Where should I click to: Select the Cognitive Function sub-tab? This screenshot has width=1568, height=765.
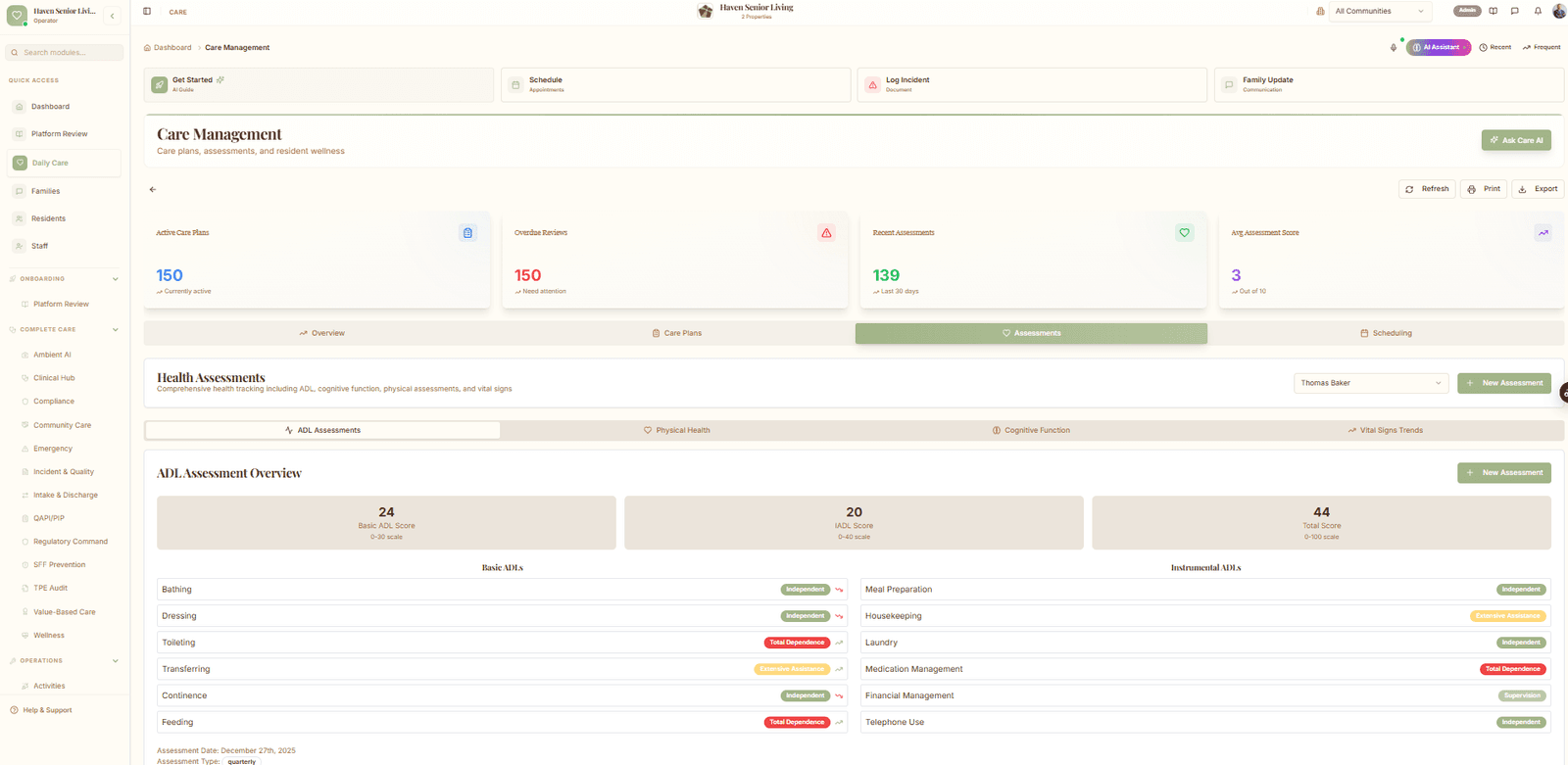coord(1031,430)
